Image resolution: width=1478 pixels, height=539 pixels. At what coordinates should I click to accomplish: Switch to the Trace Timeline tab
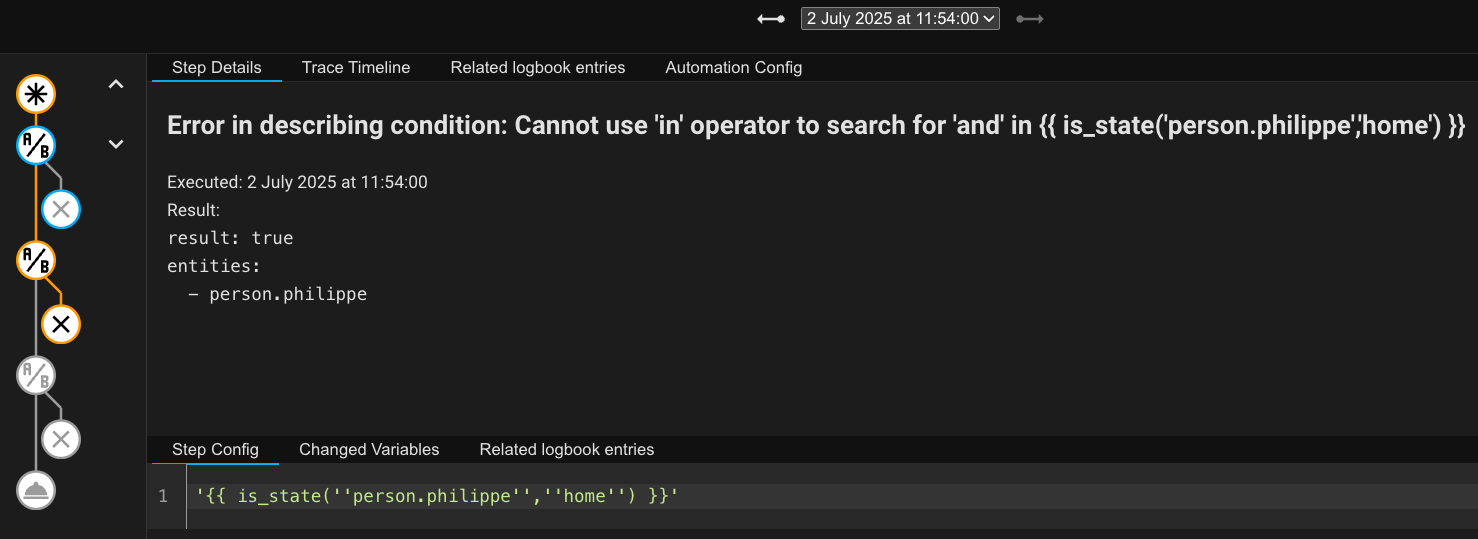coord(356,67)
